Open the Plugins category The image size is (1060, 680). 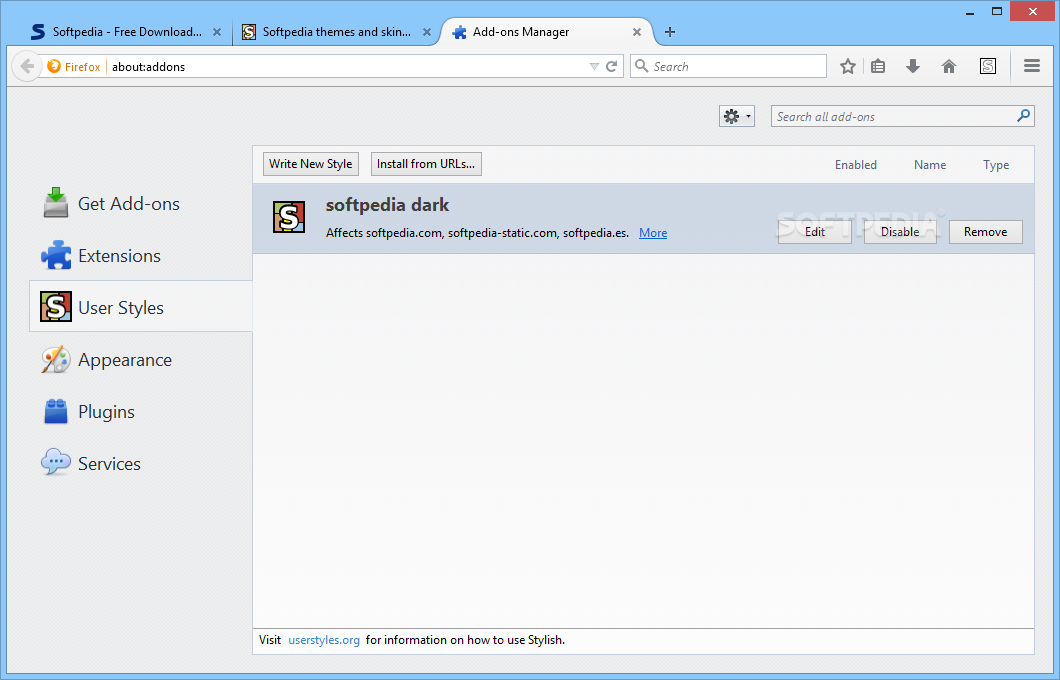pos(141,412)
